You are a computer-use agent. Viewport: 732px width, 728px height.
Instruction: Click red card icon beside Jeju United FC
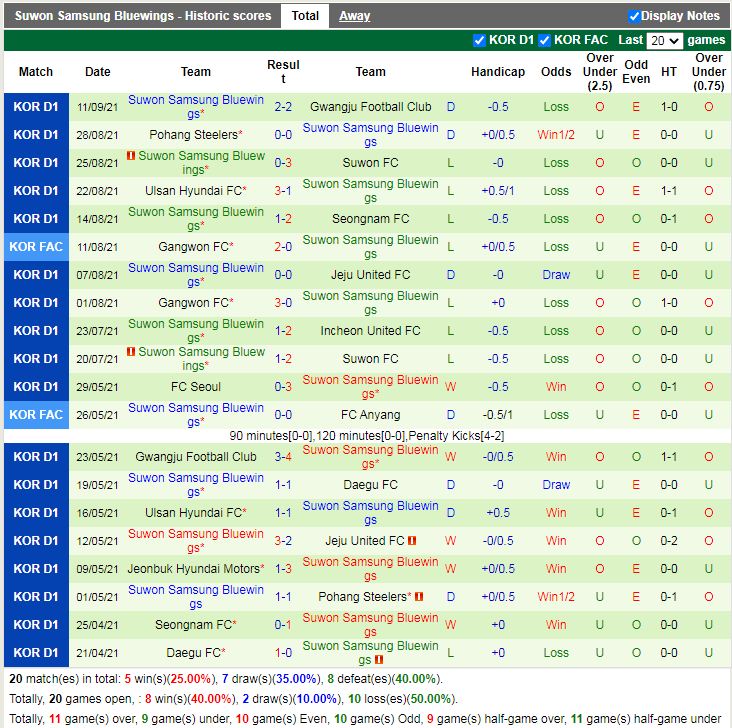411,541
